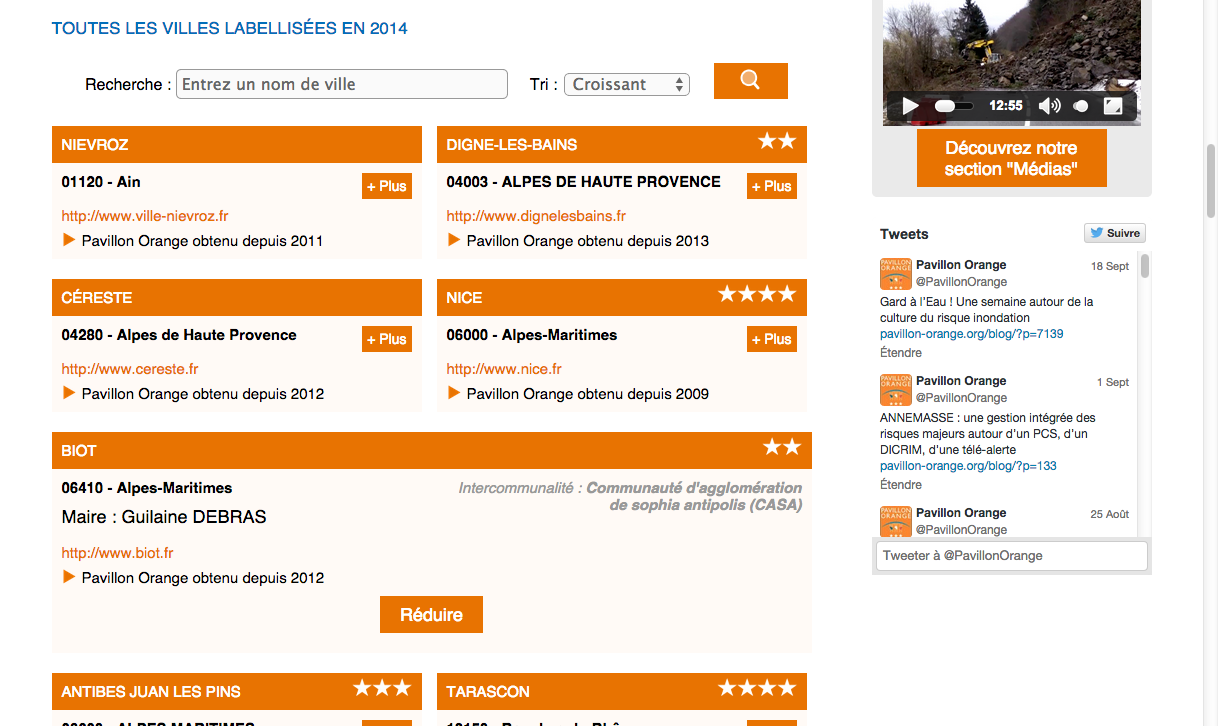
Task: Open the biot.fr website link
Action: coord(117,553)
